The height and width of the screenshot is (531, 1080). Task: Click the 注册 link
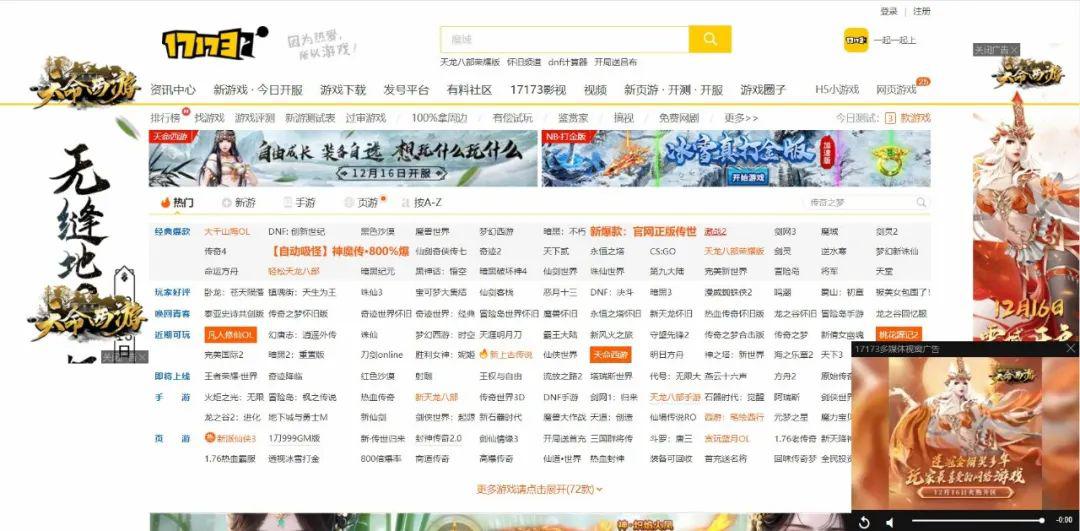point(922,11)
